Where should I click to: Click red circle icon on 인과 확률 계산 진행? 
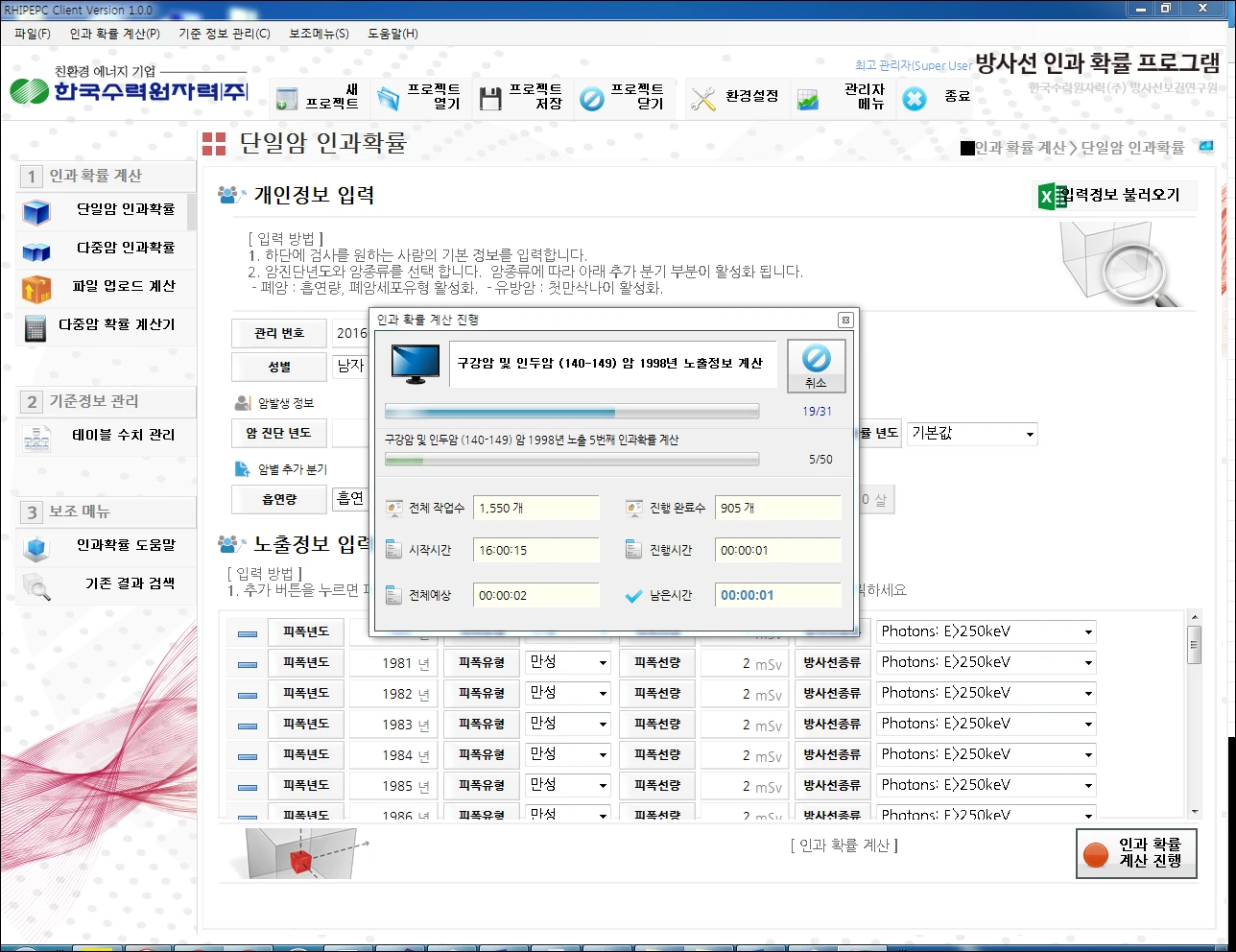[x=1096, y=853]
